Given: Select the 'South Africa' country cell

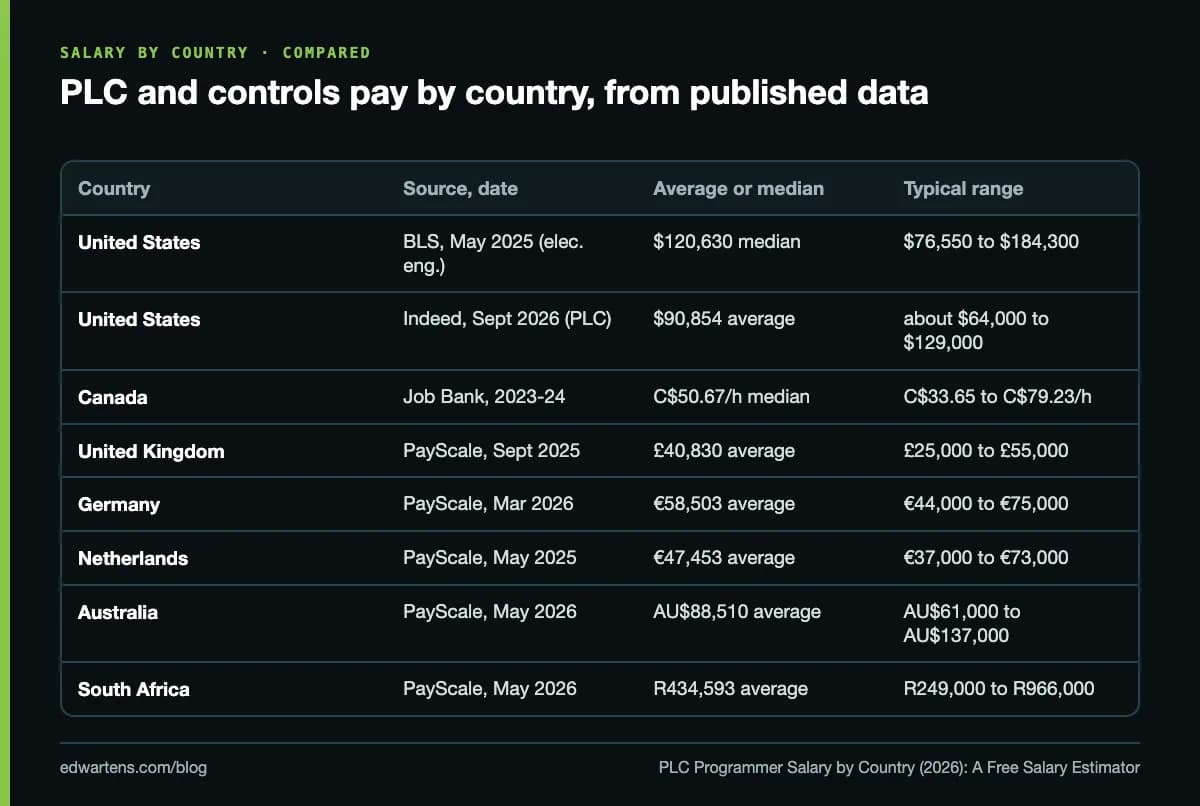Looking at the screenshot, I should pyautogui.click(x=134, y=689).
